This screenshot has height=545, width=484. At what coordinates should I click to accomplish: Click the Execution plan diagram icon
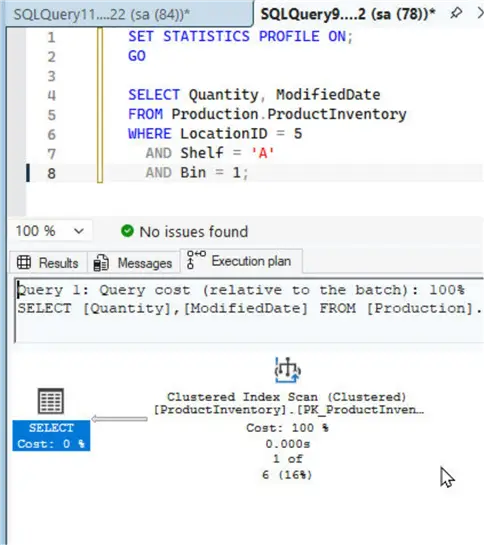coord(196,260)
